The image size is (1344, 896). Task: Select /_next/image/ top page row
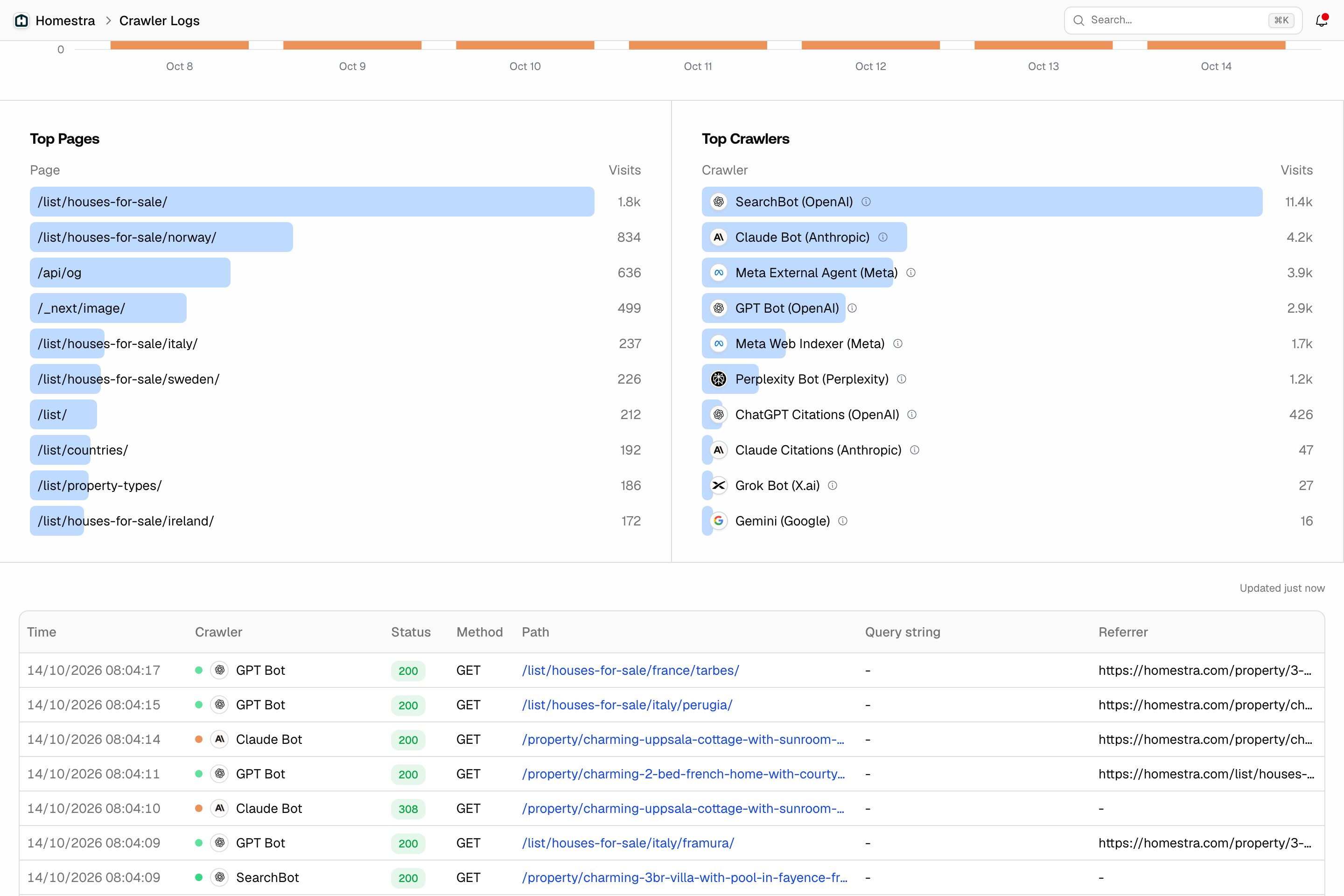click(336, 308)
